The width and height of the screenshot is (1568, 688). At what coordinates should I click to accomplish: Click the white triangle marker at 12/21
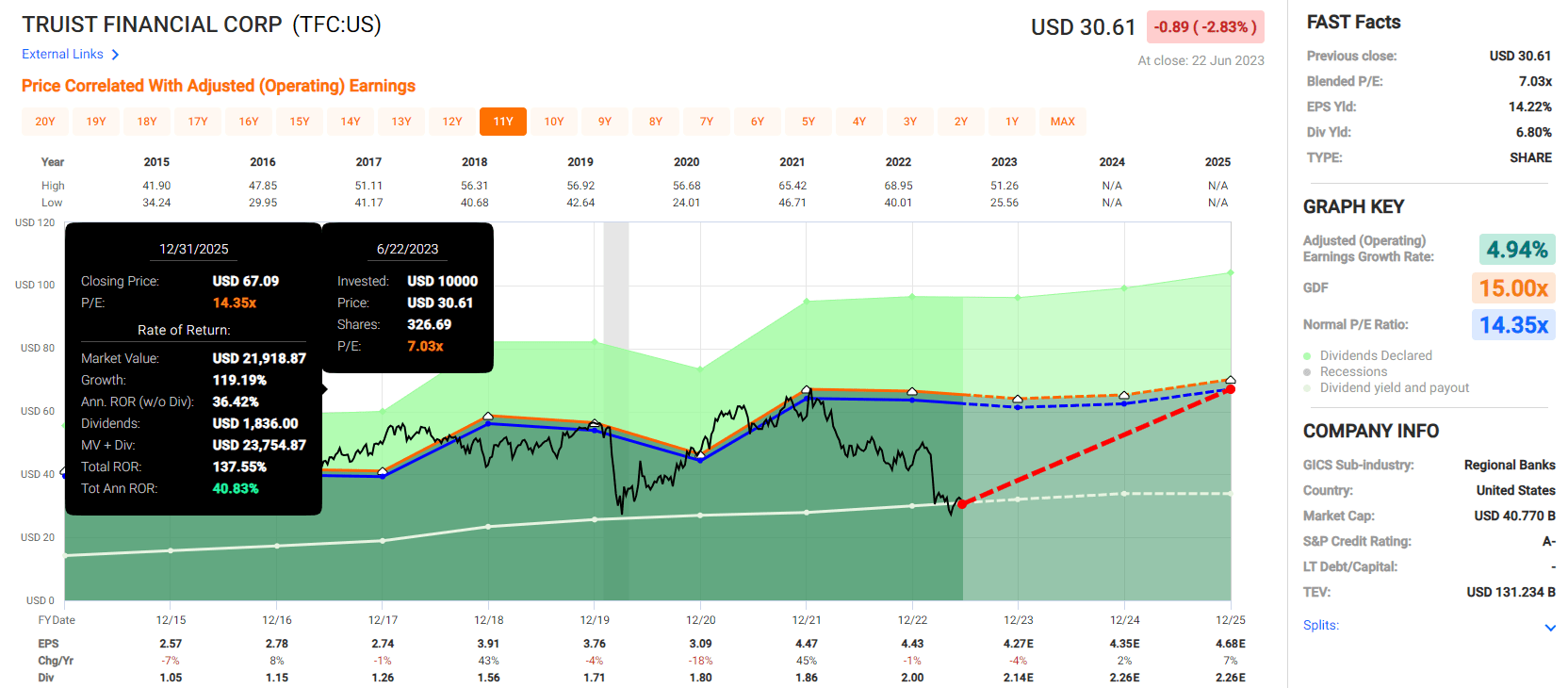pos(807,389)
